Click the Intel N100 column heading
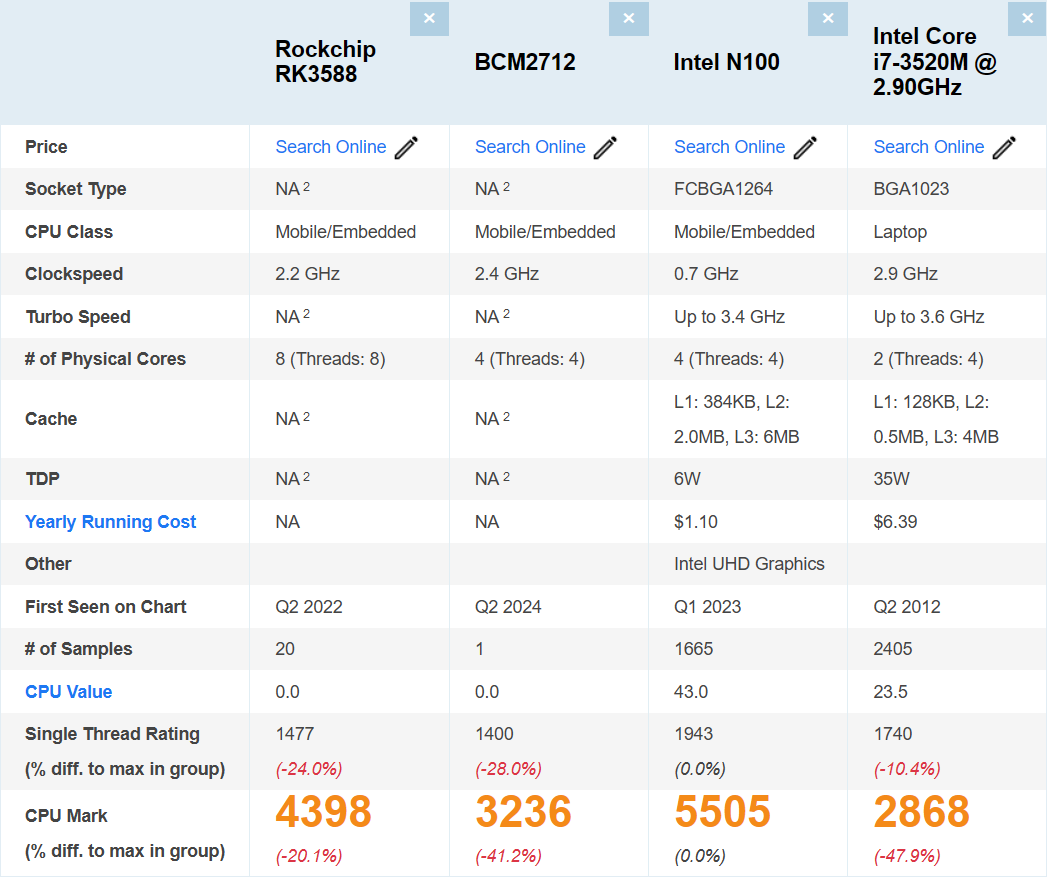This screenshot has width=1047, height=877. coord(726,62)
